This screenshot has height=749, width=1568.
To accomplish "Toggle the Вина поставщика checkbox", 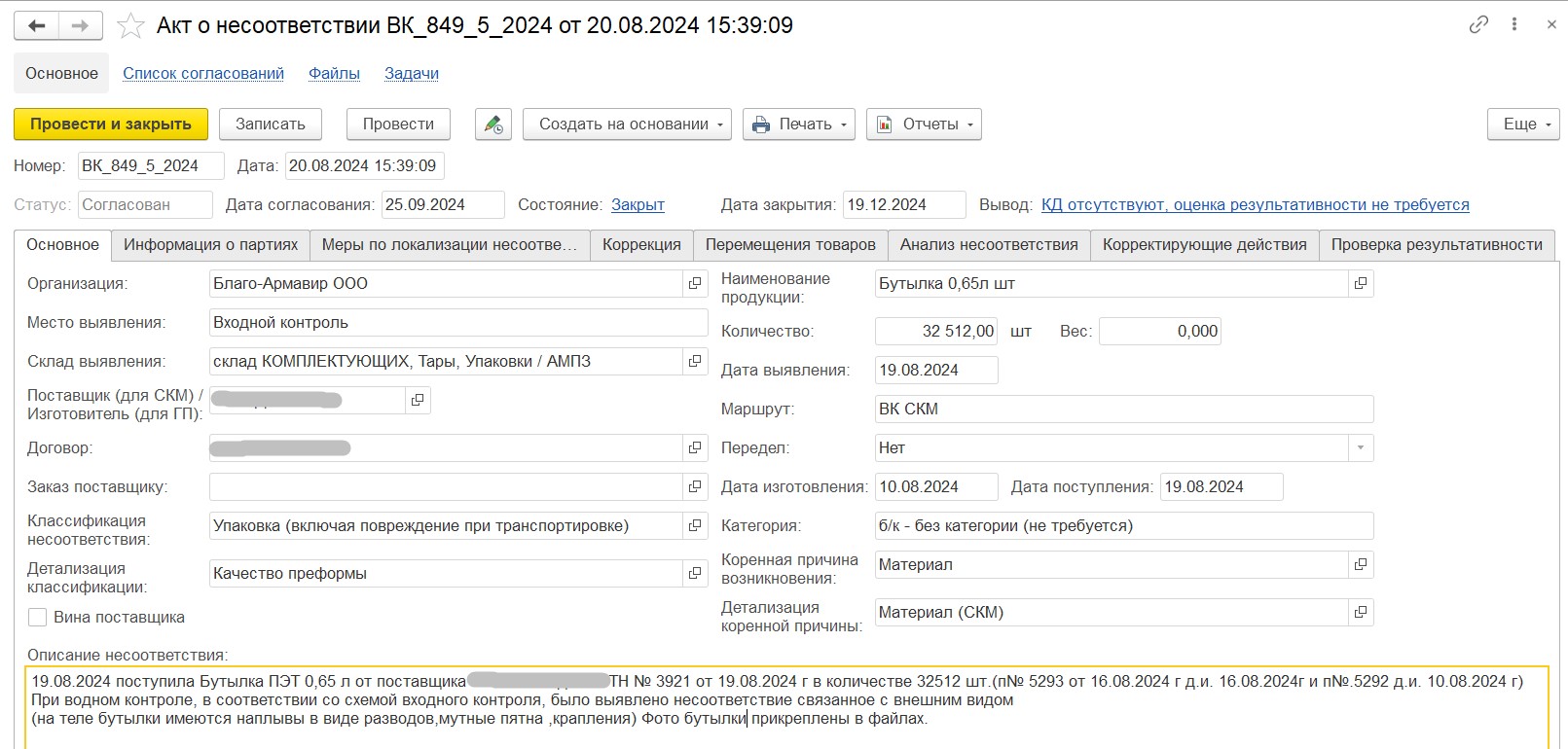I will click(38, 618).
